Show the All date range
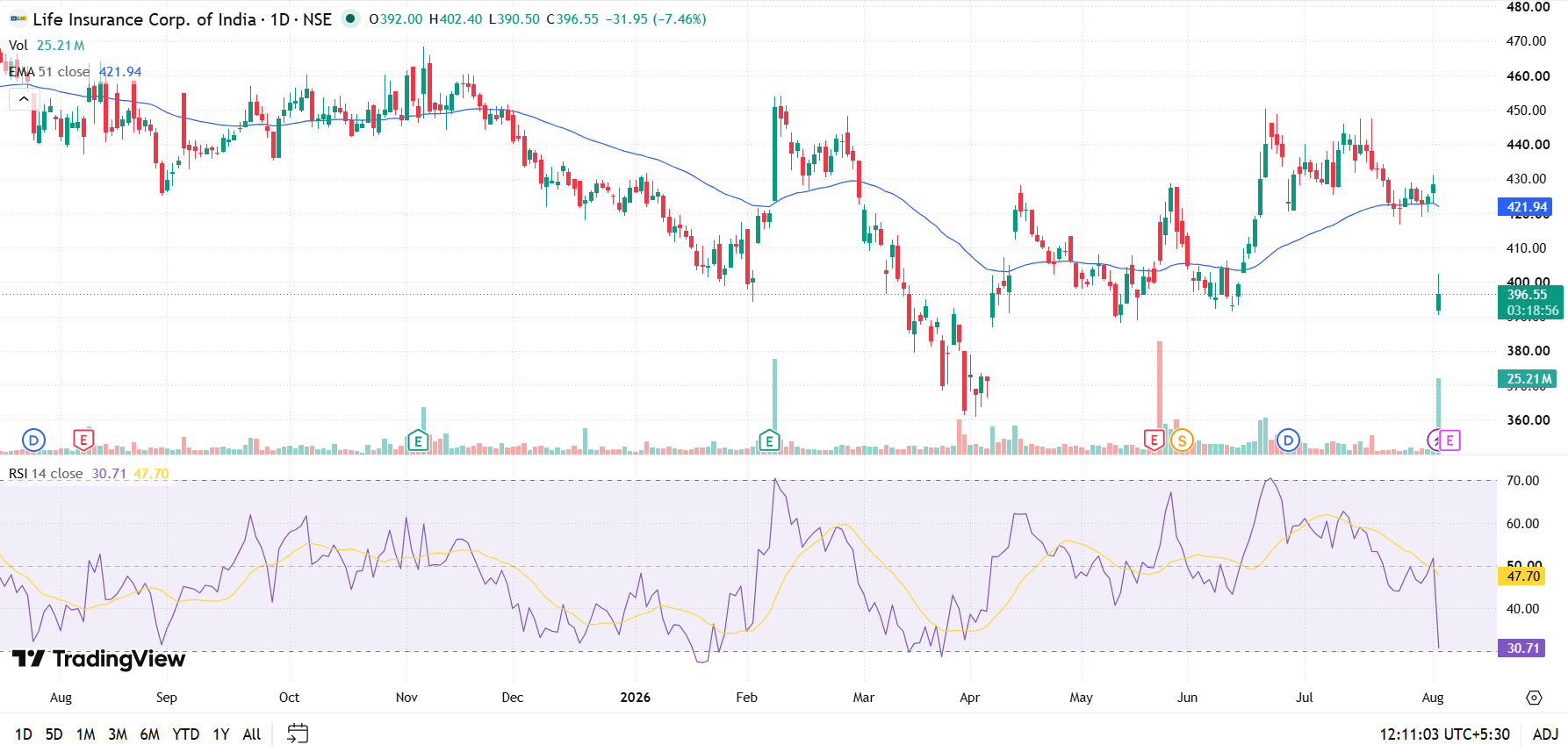1568x752 pixels. (x=252, y=734)
